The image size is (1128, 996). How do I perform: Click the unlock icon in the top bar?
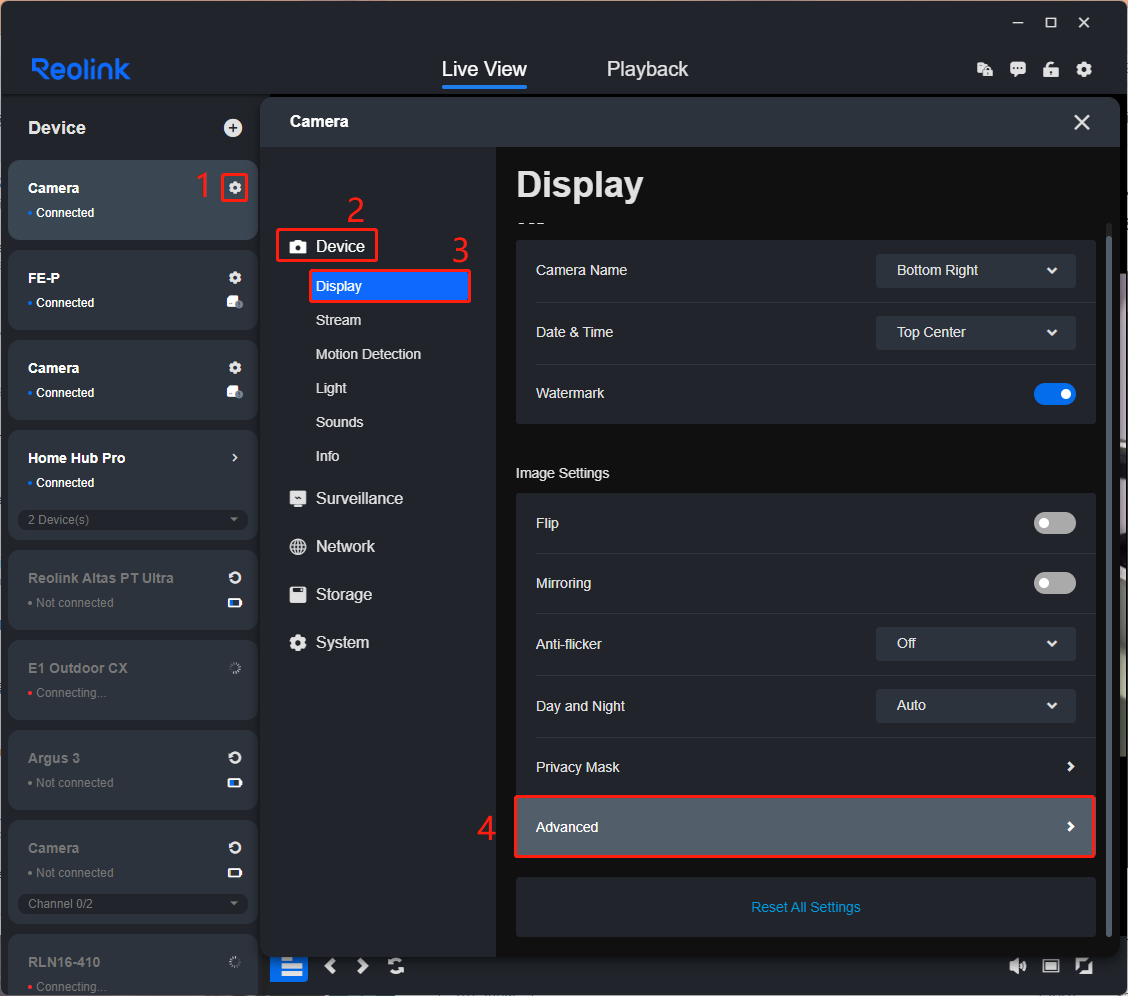click(x=1051, y=69)
